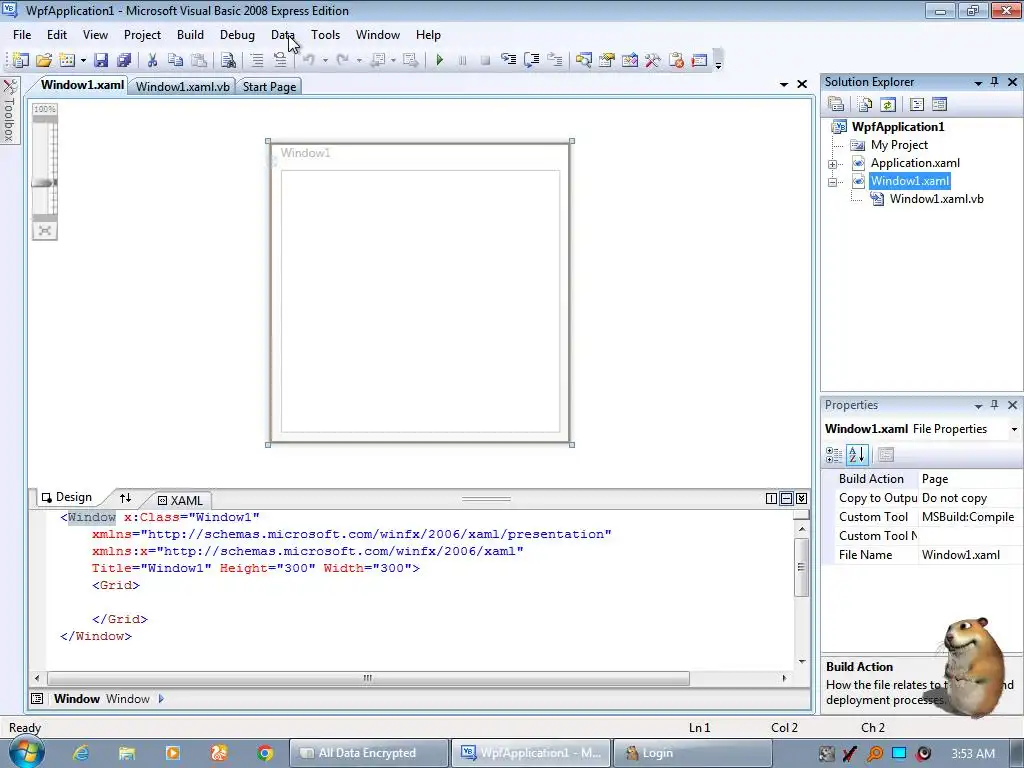Open the Tools menu
The image size is (1024, 768).
[x=325, y=35]
